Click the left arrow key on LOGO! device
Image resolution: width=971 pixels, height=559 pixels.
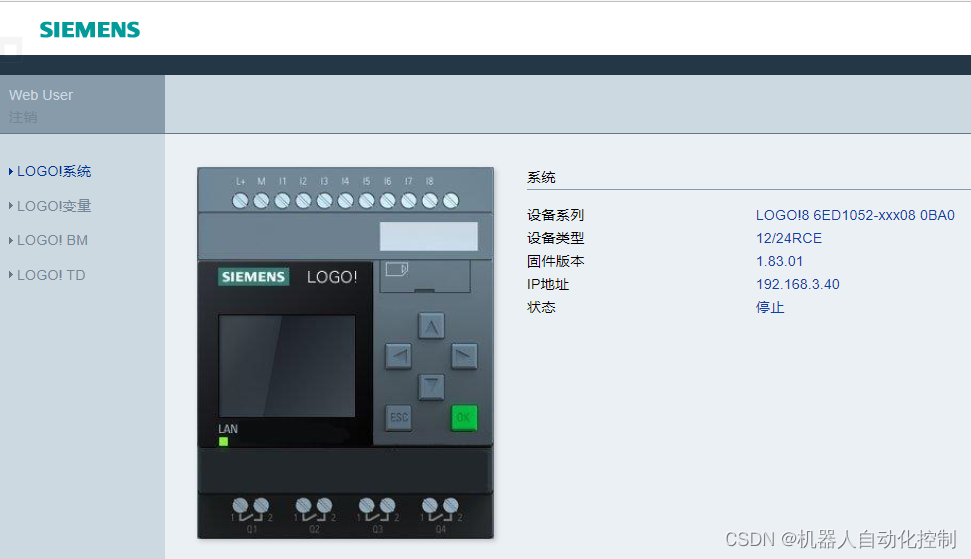click(x=398, y=356)
